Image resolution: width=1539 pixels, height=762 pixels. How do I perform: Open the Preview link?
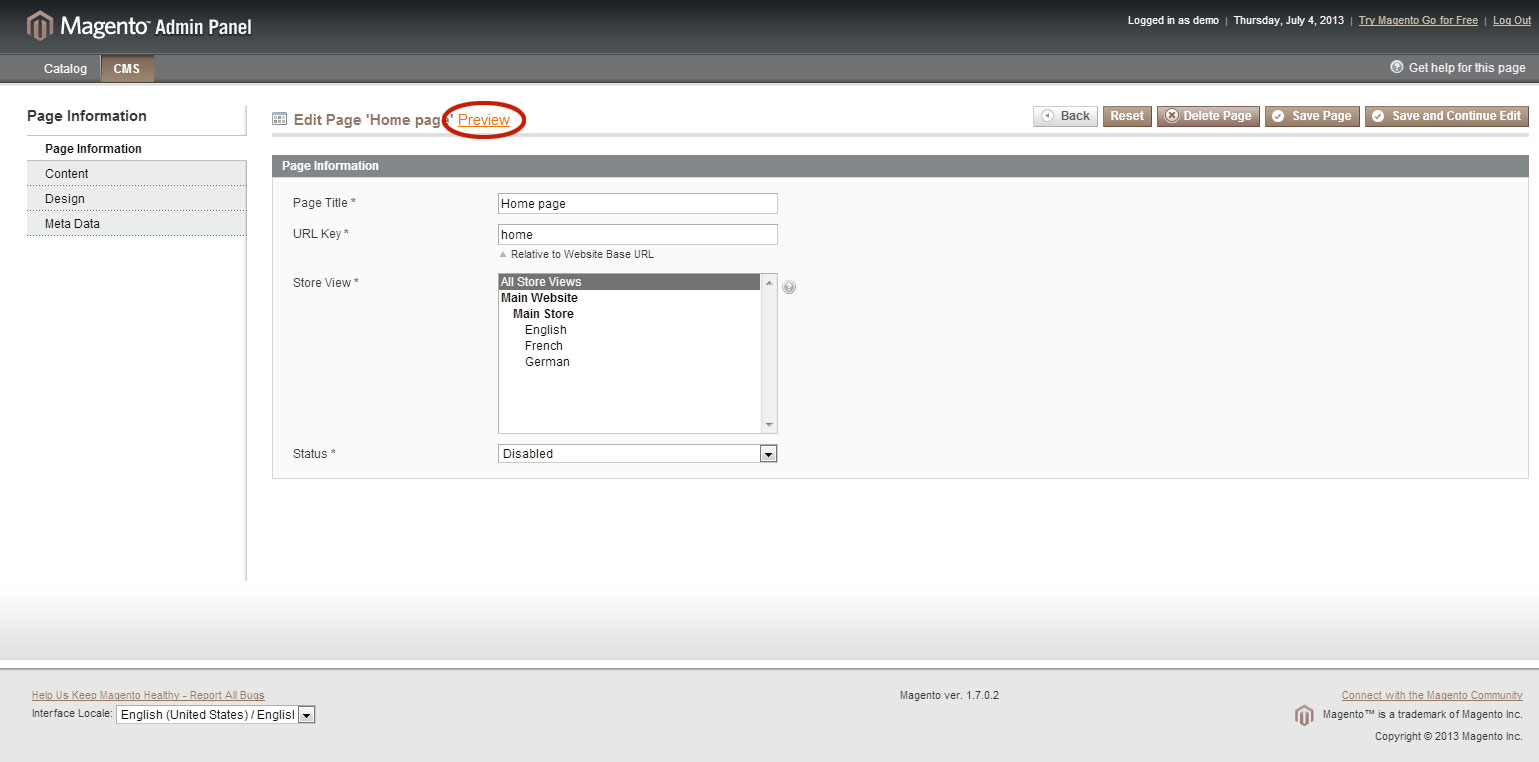(484, 120)
